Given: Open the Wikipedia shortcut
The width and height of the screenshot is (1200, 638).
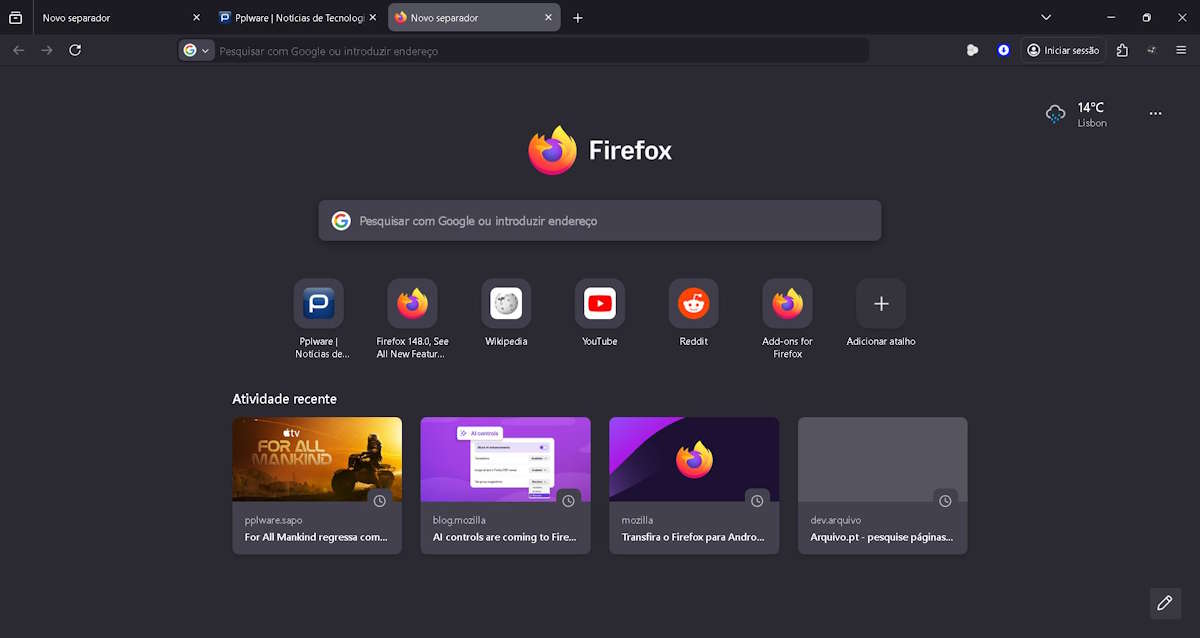Looking at the screenshot, I should [x=506, y=304].
